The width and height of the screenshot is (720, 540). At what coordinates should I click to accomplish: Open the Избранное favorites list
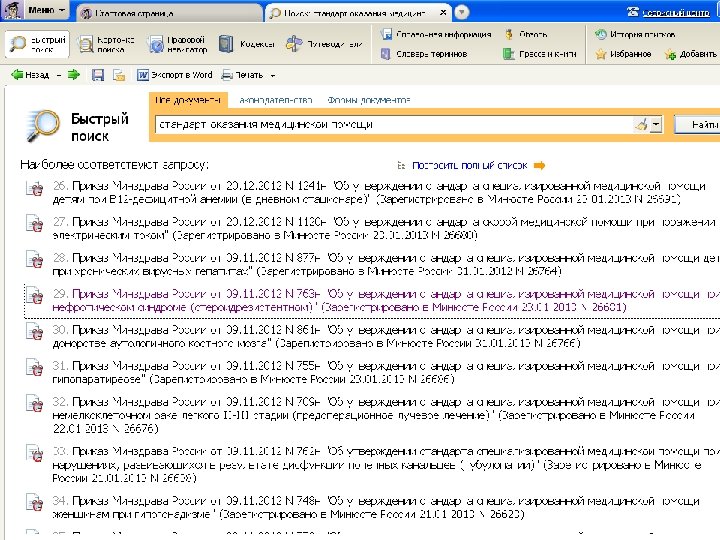pos(623,54)
